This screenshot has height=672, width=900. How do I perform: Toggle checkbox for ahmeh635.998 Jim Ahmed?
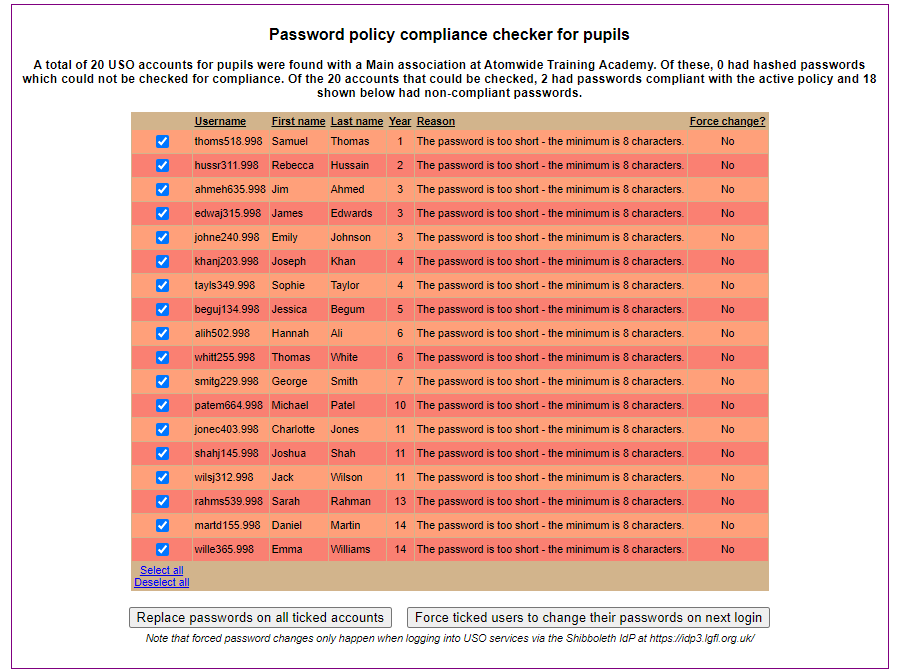click(x=162, y=189)
